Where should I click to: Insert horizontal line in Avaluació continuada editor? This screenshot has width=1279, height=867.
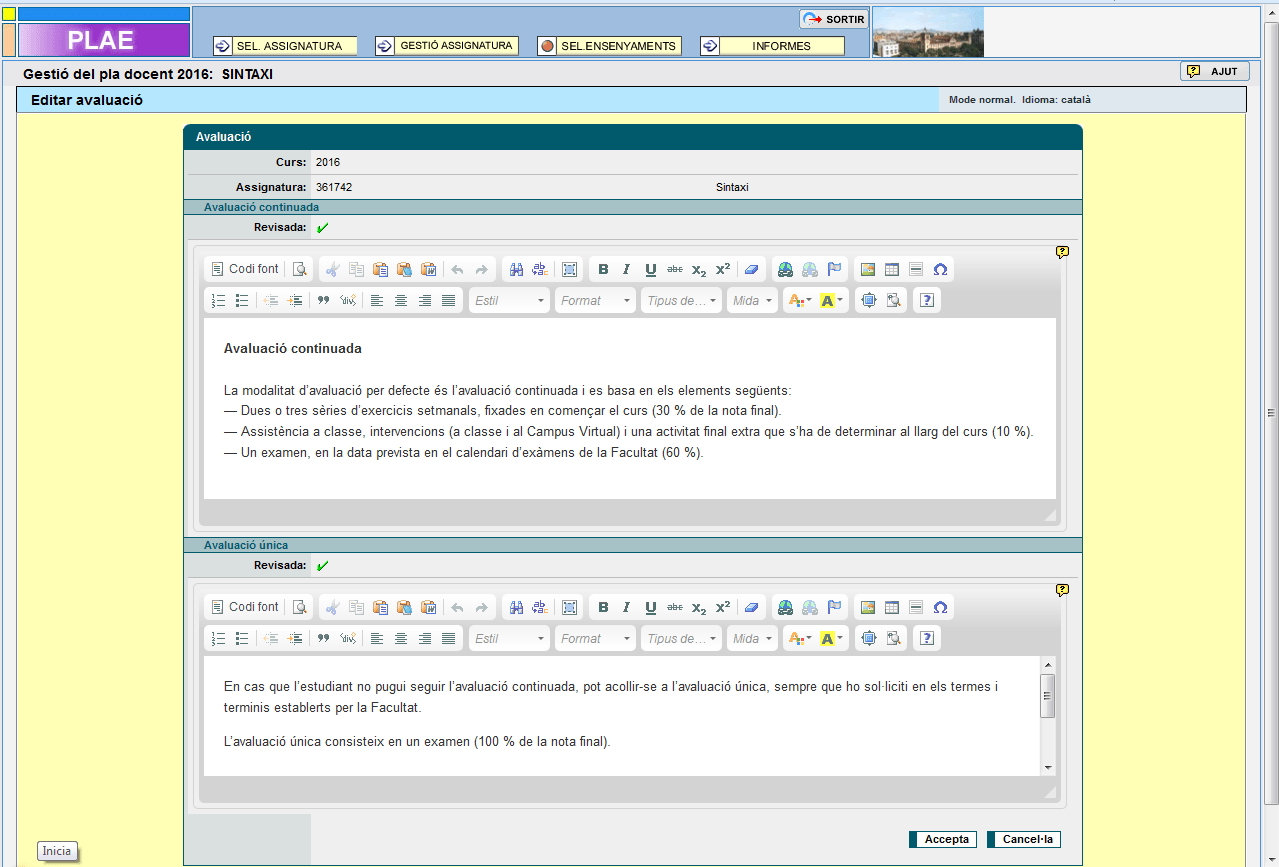pyautogui.click(x=916, y=269)
